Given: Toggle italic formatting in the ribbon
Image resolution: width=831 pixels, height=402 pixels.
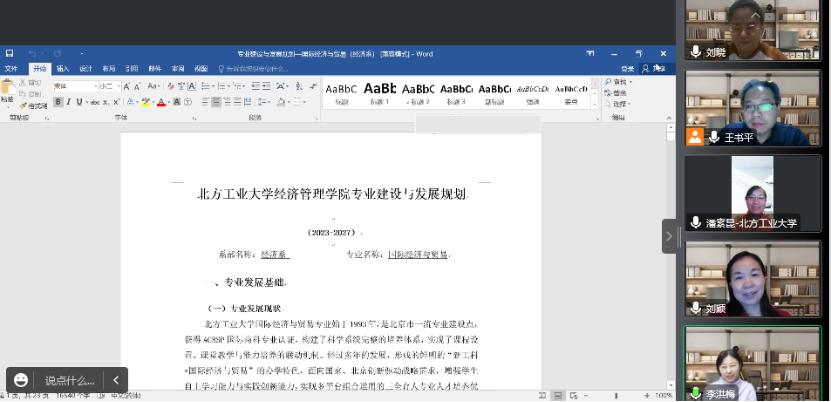Looking at the screenshot, I should (66, 102).
